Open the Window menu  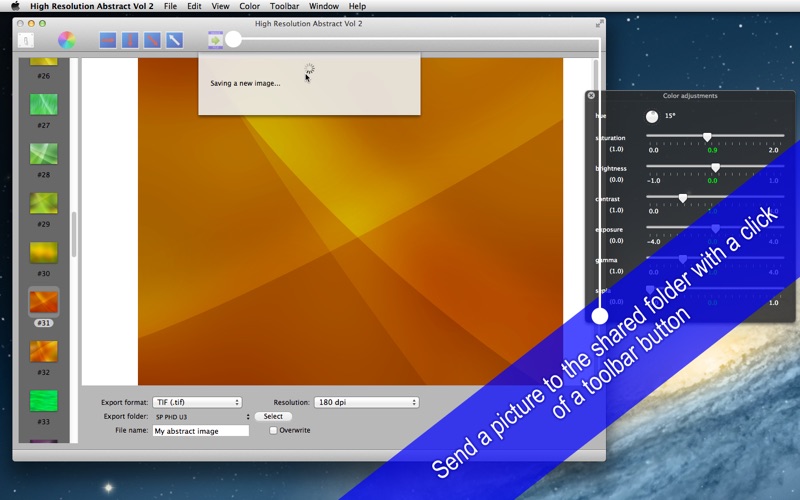click(324, 6)
